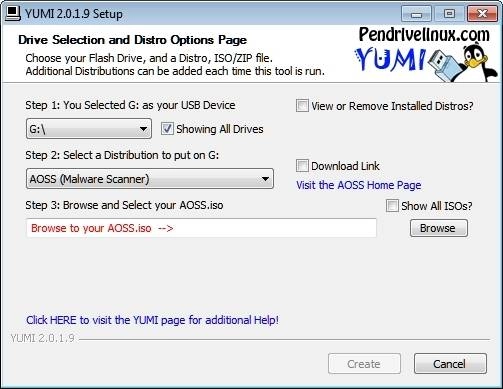Enable the Show All ISOs checkbox
503x389 pixels.
392,206
